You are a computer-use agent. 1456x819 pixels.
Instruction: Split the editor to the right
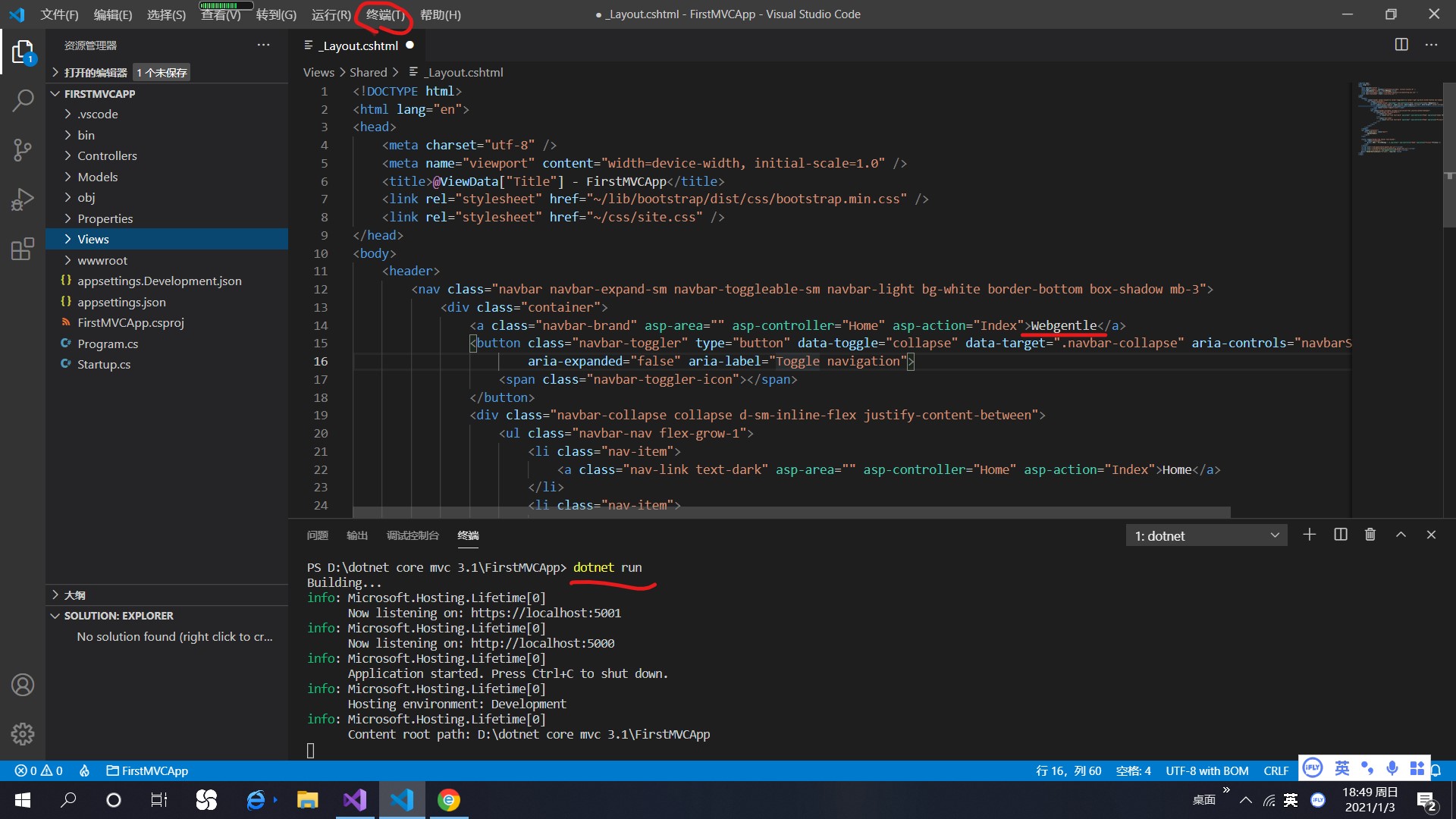click(x=1401, y=45)
